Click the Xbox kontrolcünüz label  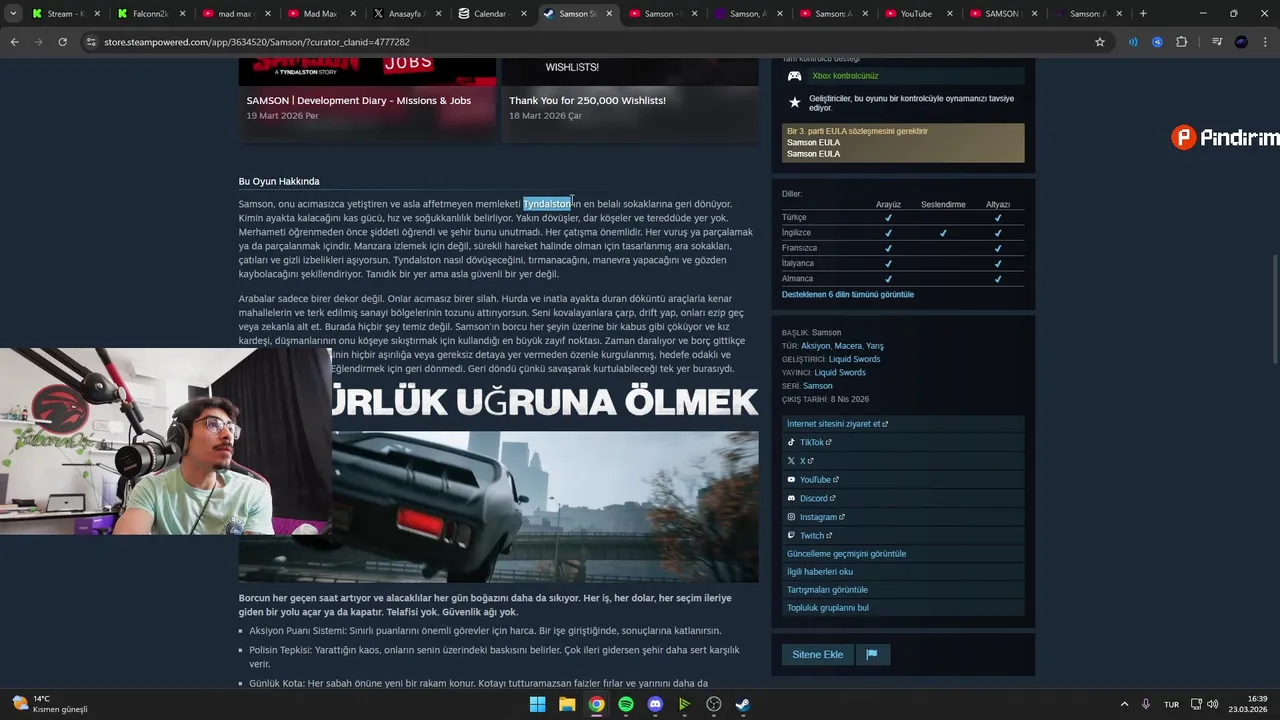tap(845, 76)
